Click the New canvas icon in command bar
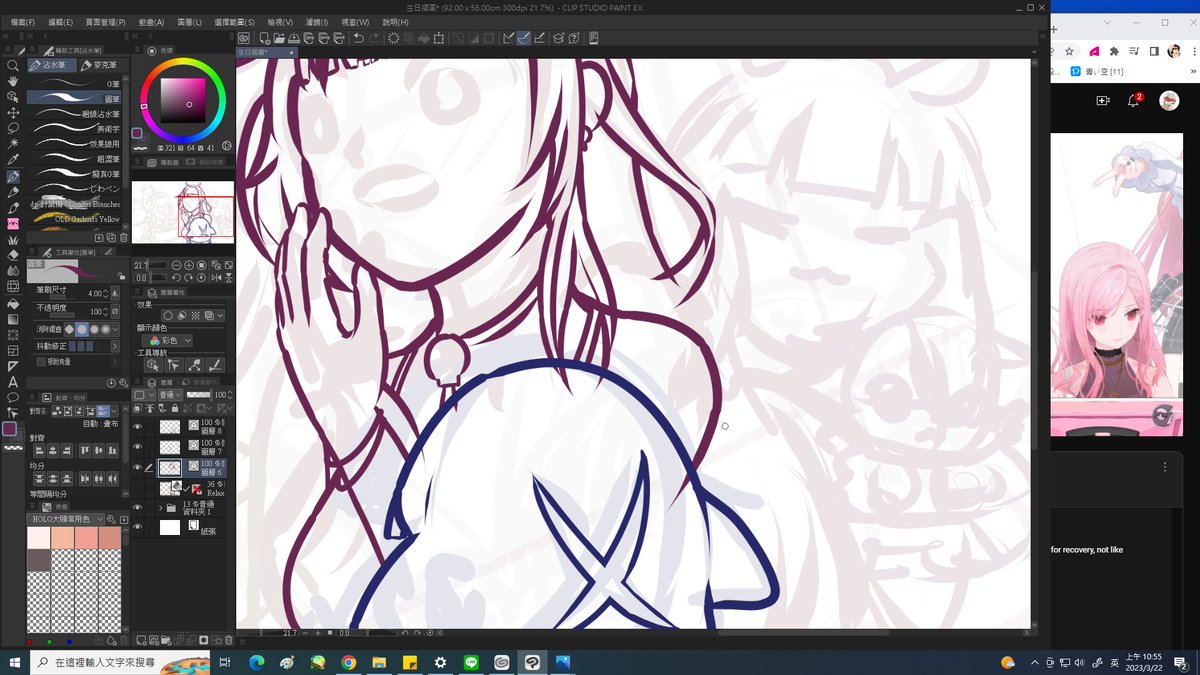Image resolution: width=1200 pixels, height=675 pixels. point(264,38)
